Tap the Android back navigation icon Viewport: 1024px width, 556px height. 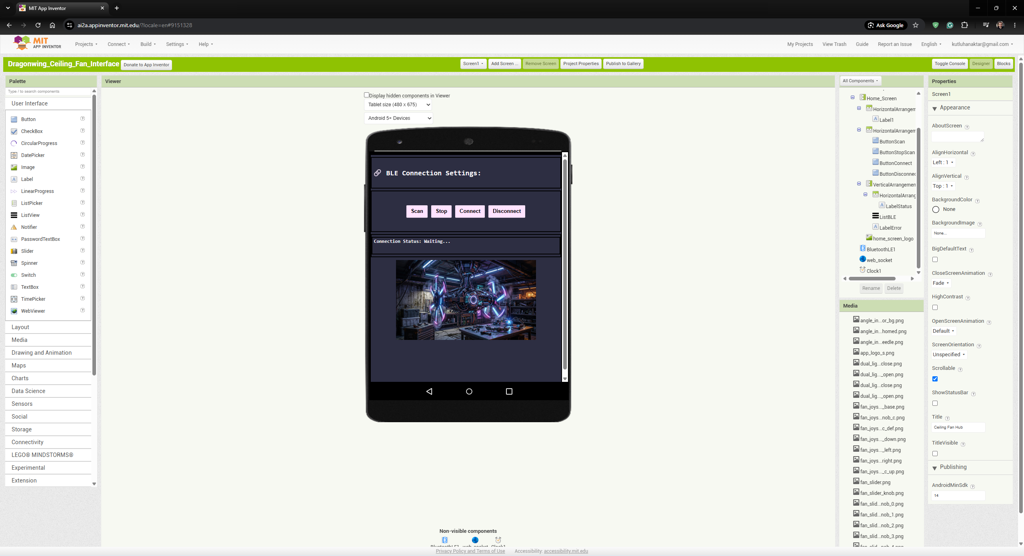[x=429, y=391]
